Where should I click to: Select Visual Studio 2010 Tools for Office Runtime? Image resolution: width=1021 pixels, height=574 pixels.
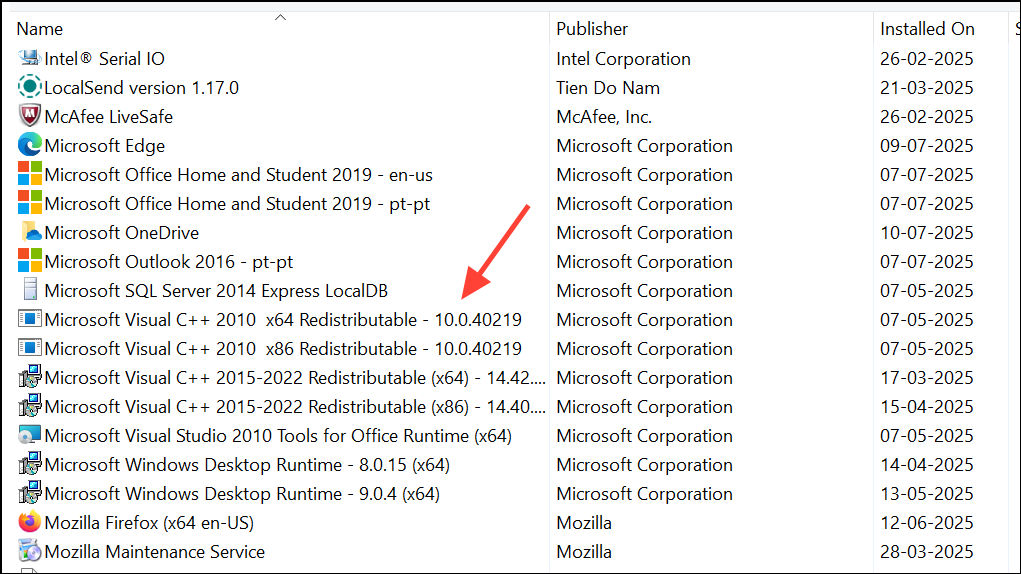pos(278,435)
